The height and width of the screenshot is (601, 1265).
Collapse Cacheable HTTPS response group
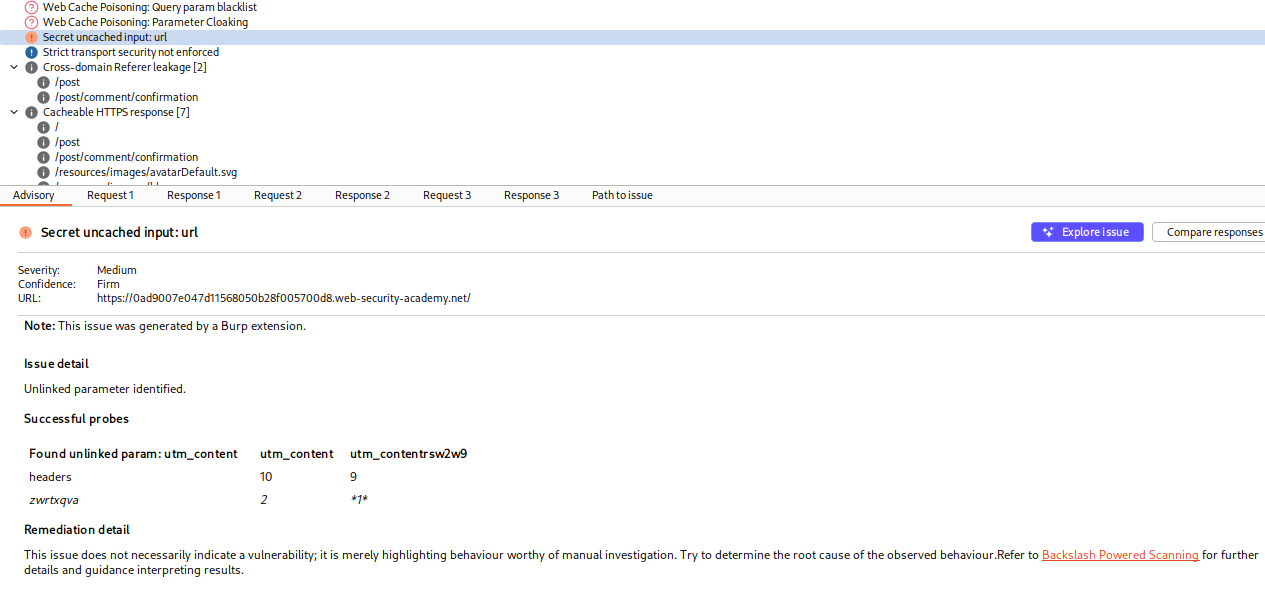point(14,112)
